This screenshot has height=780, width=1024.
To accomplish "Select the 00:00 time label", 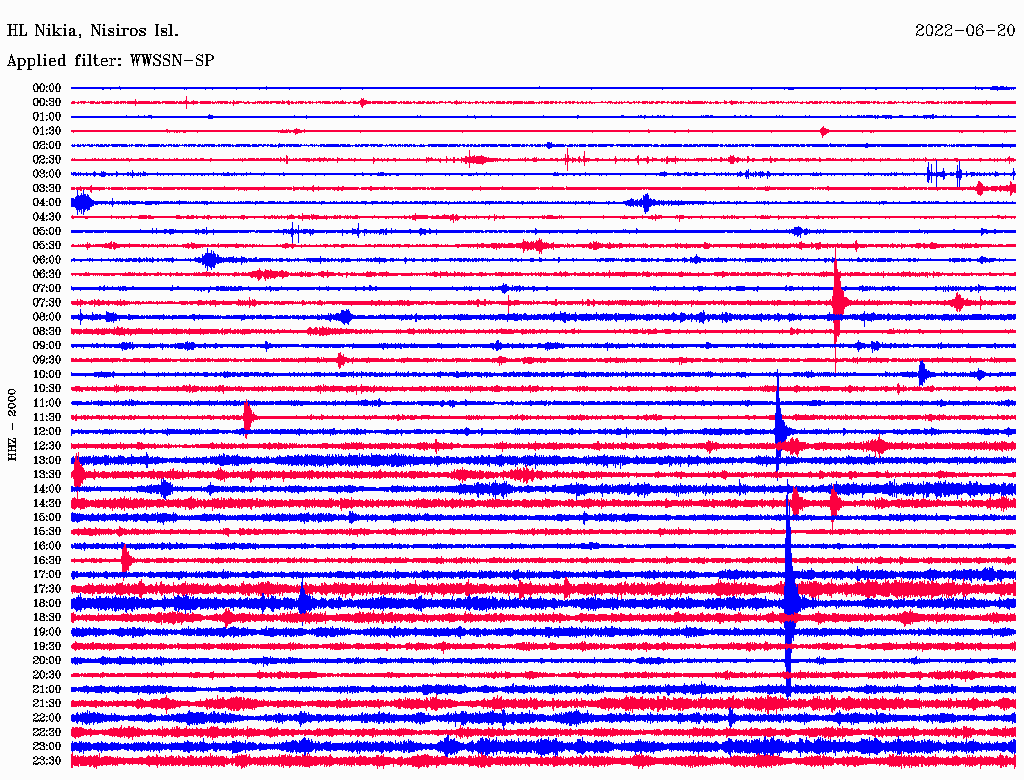I will click(47, 88).
